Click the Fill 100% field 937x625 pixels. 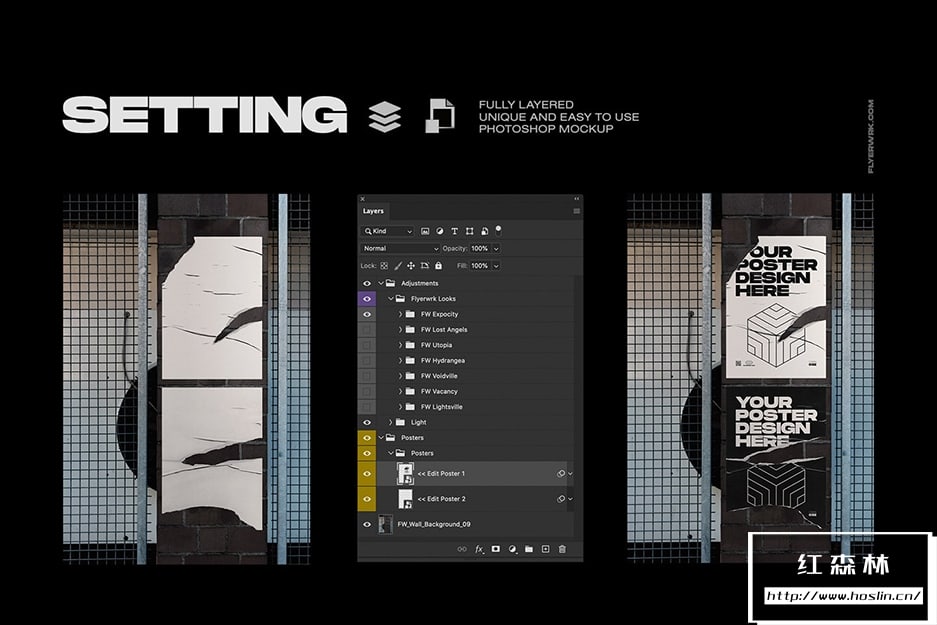(480, 266)
